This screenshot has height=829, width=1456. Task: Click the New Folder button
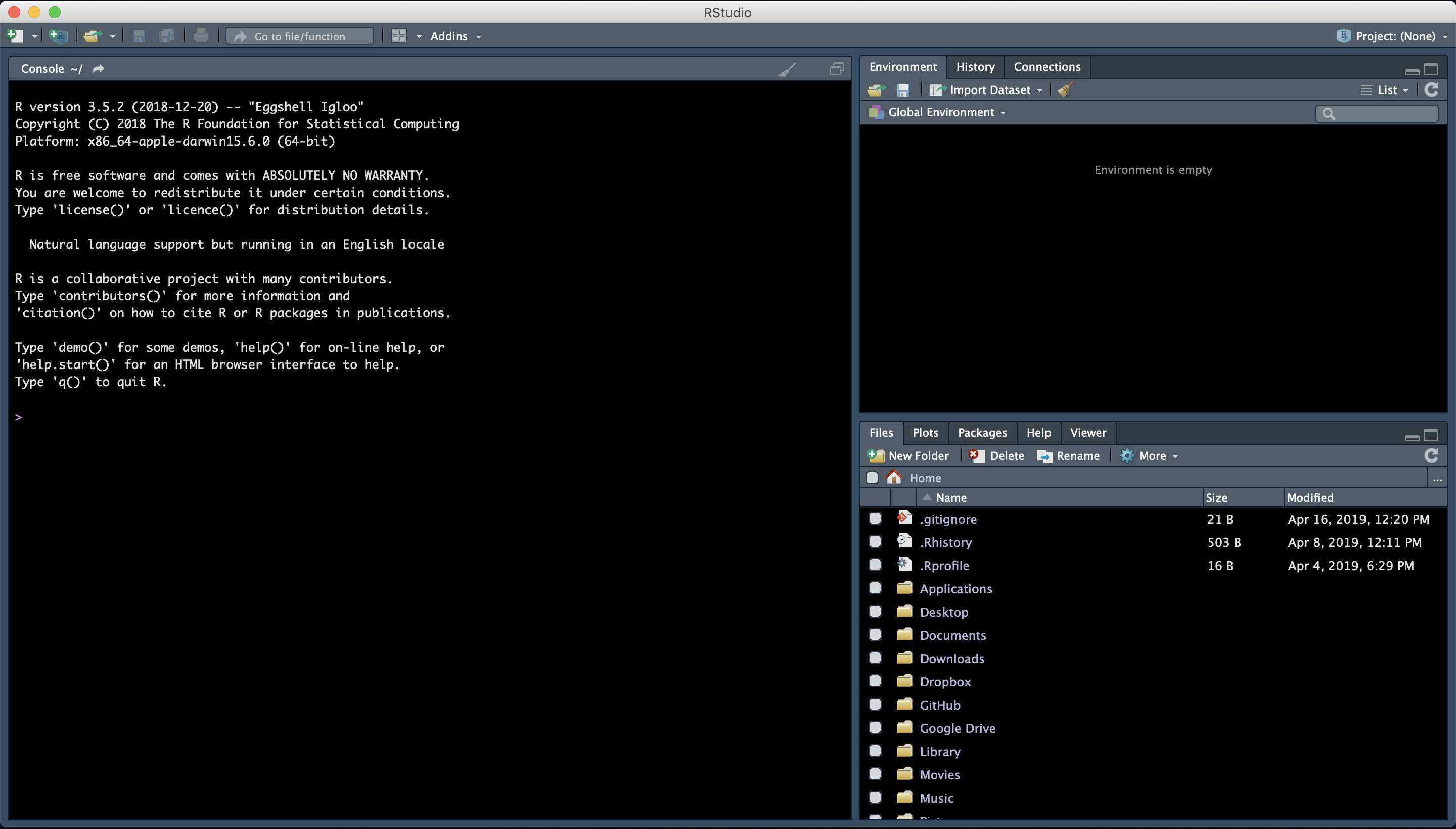(x=909, y=456)
